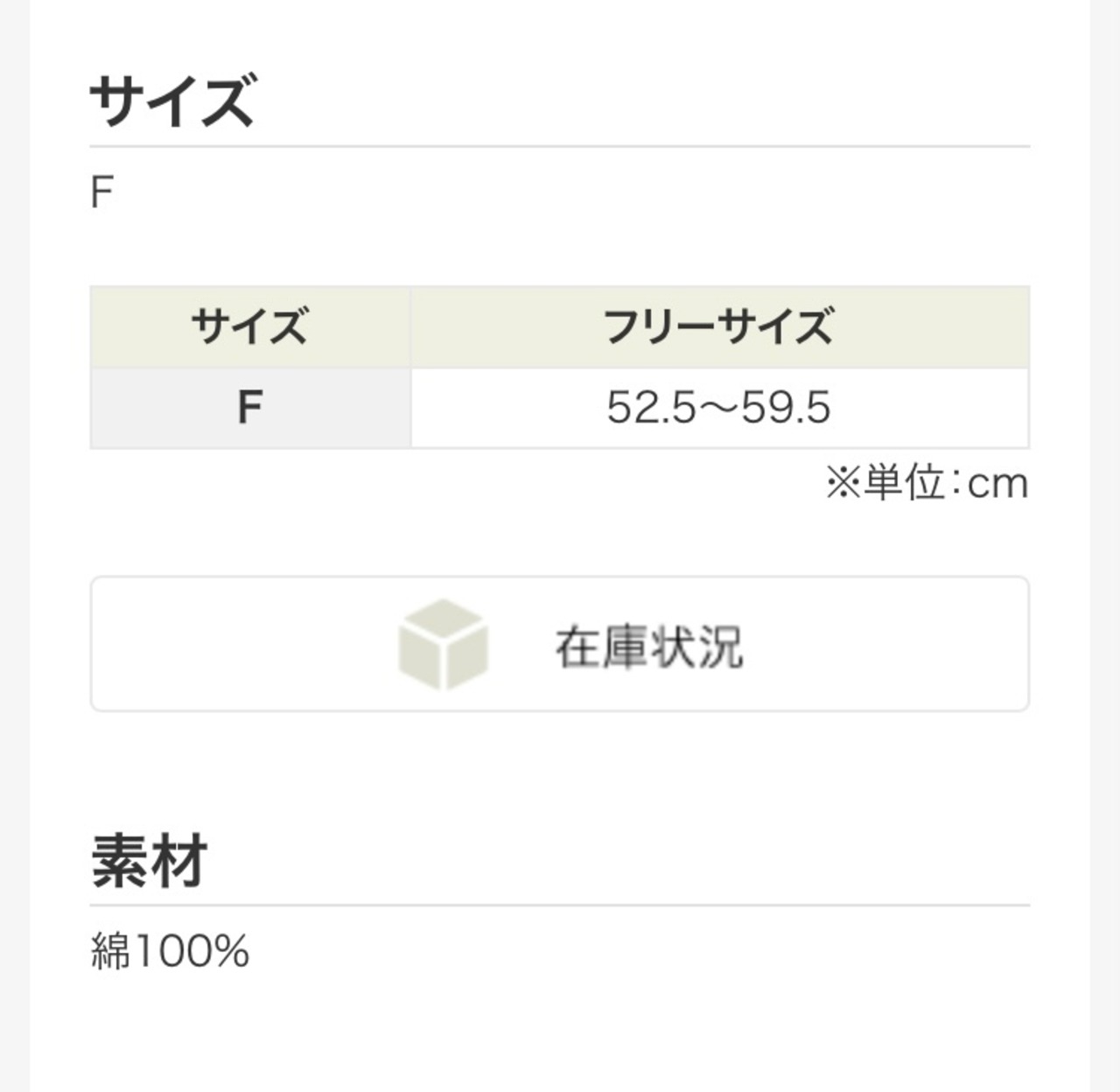This screenshot has width=1120, height=1092.
Task: Click the 100% part of material text
Action: click(x=192, y=950)
